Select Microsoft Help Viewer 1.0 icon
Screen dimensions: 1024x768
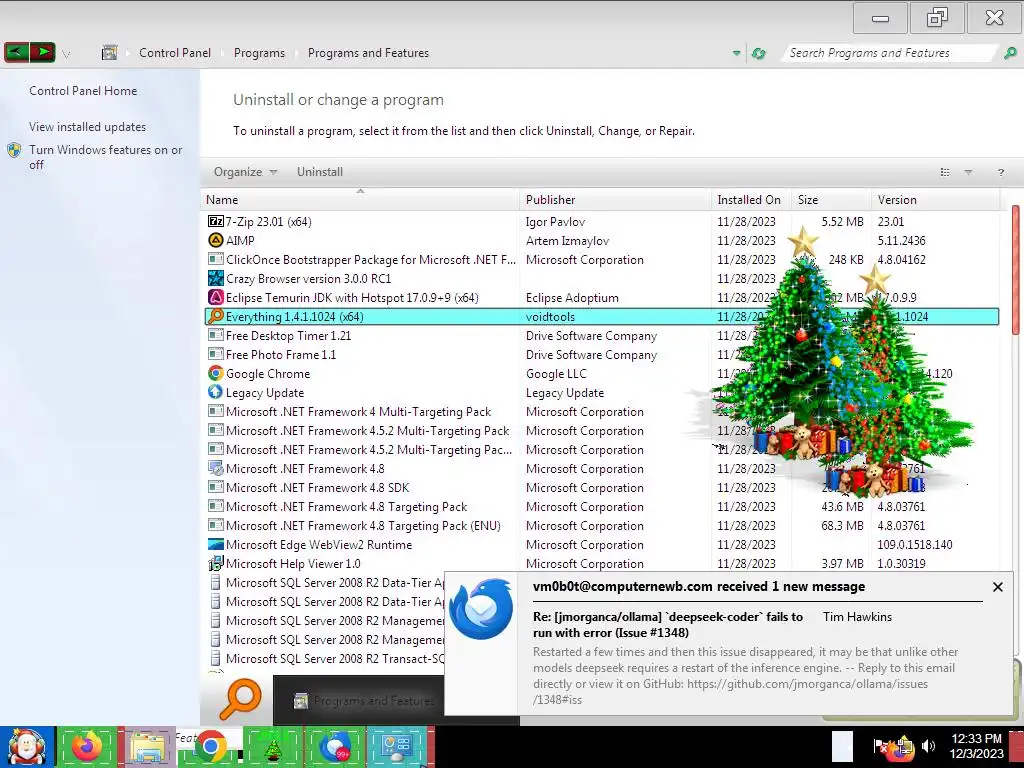click(x=216, y=563)
